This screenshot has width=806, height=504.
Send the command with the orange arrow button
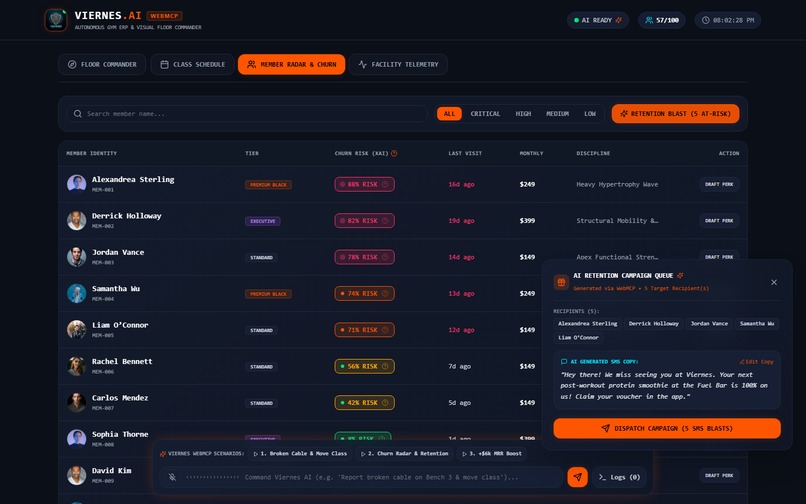tap(577, 477)
